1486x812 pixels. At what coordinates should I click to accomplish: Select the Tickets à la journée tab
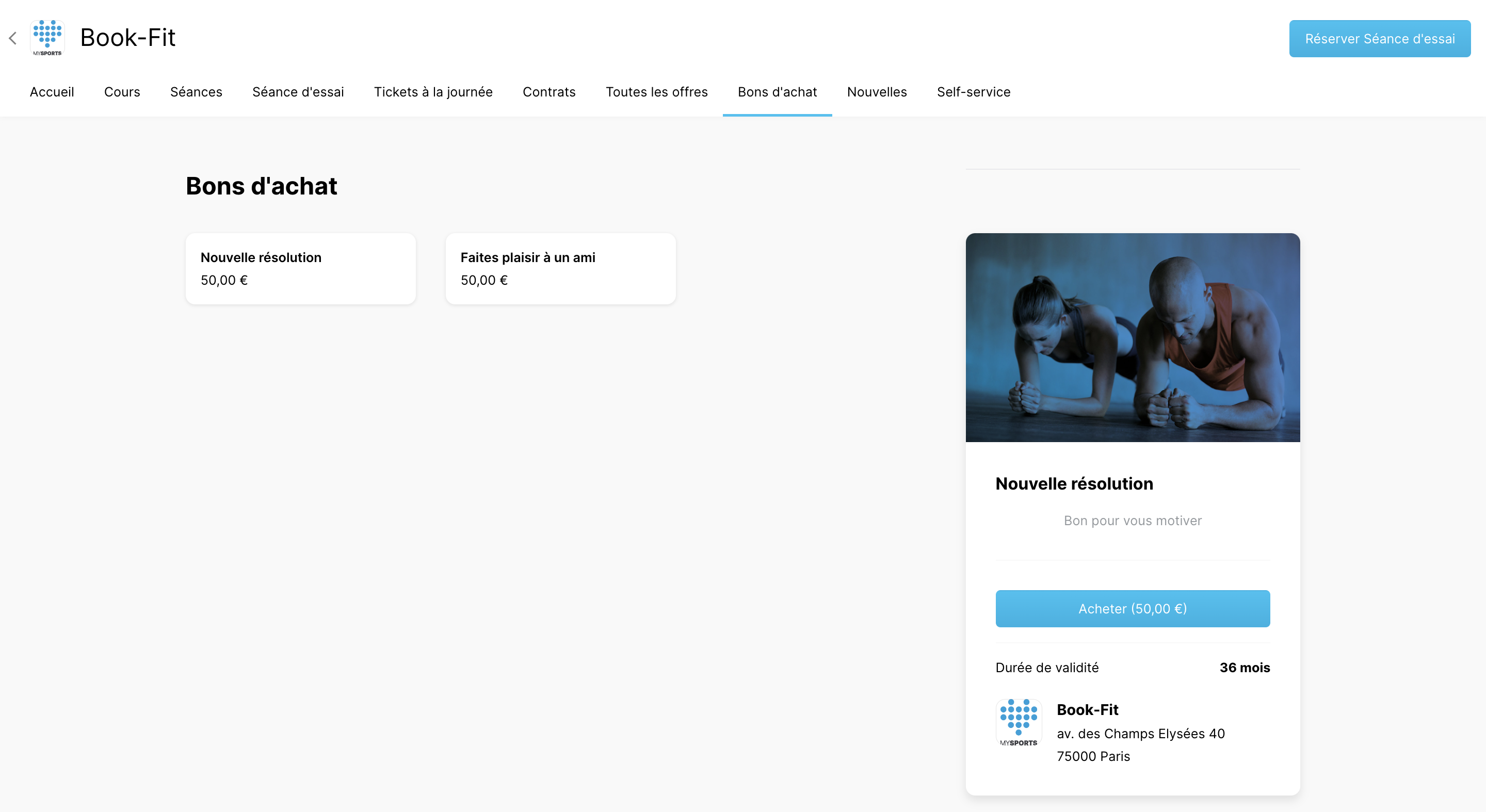tap(433, 92)
